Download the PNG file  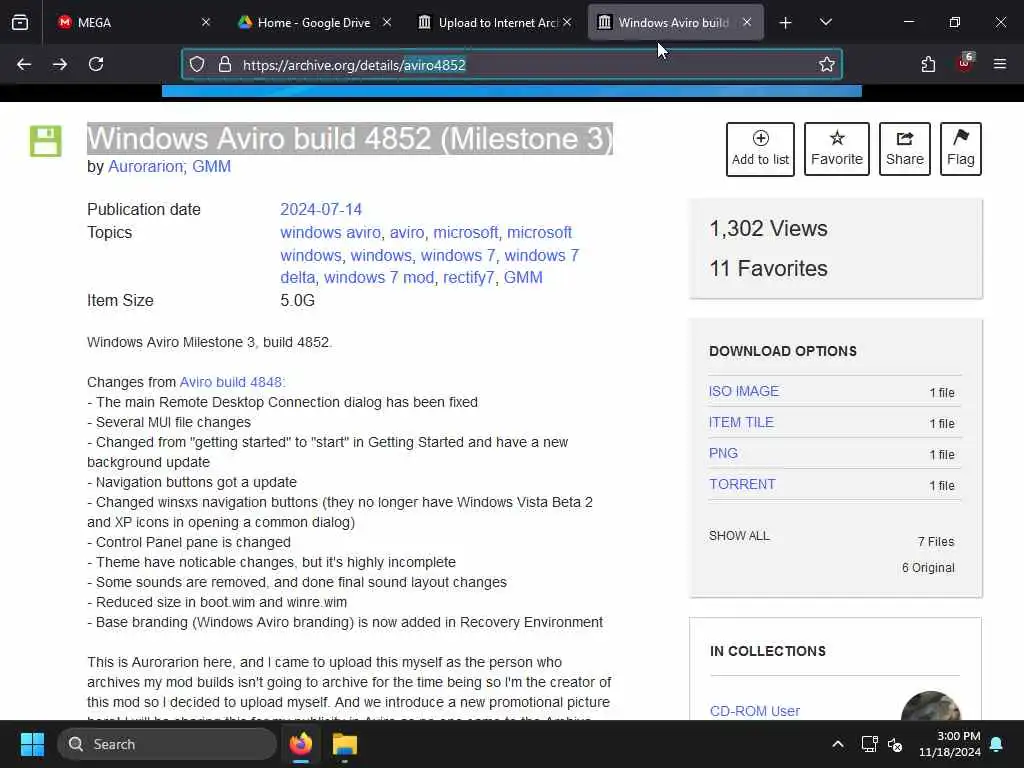[x=724, y=453]
